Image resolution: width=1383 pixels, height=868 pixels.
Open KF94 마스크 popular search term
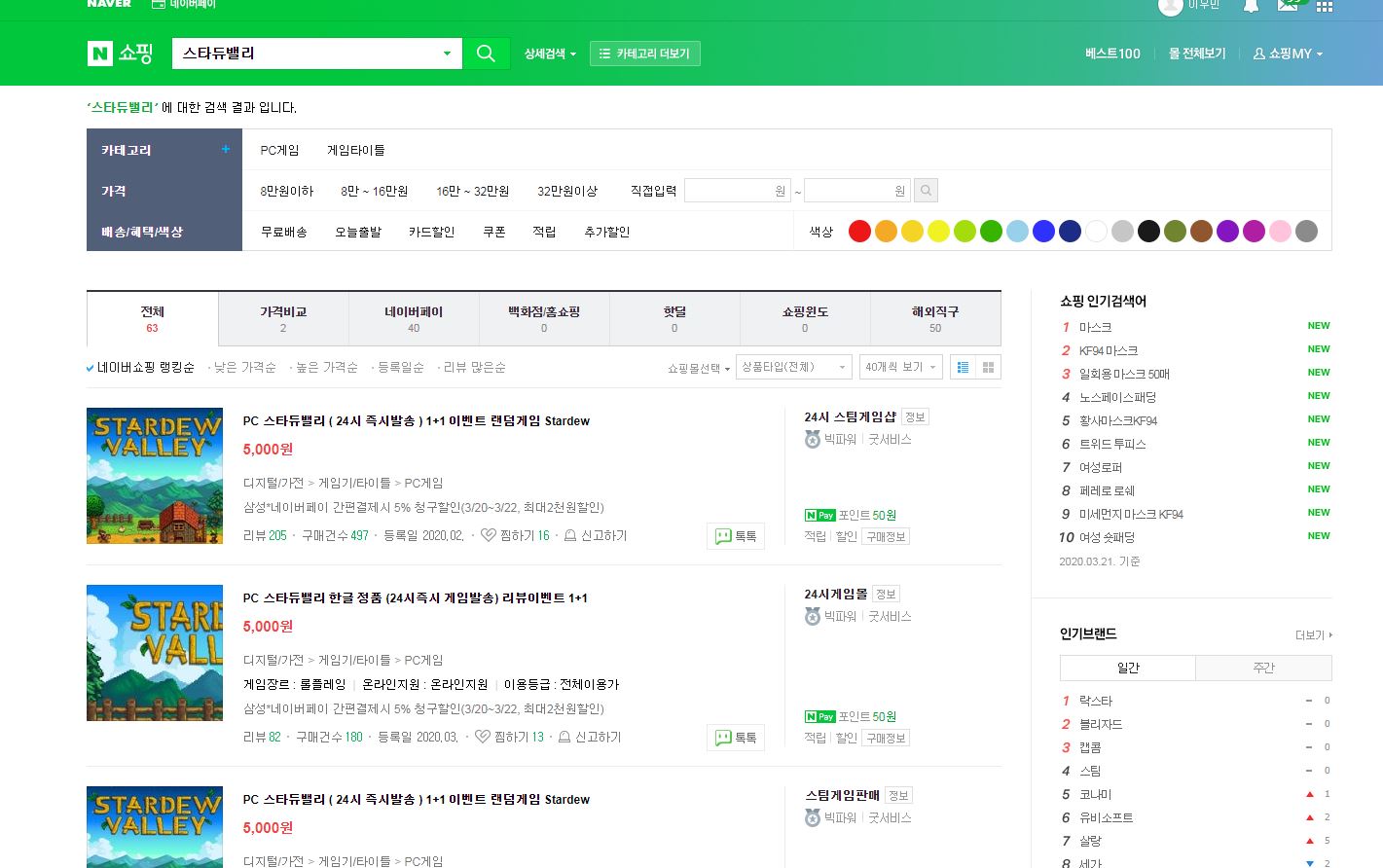click(1109, 350)
